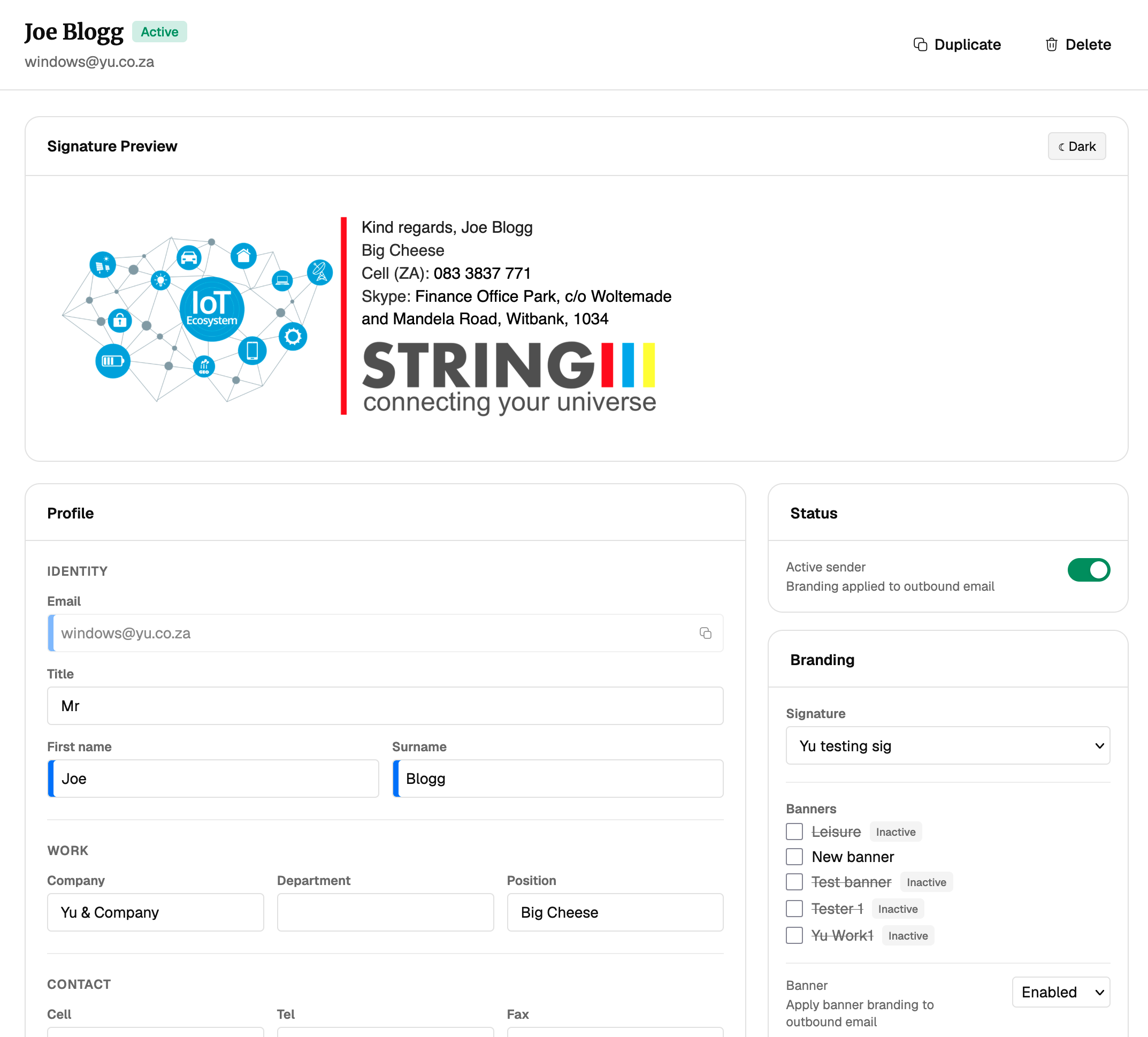1148x1037 pixels.
Task: Click the Inactive tag beside Yu Work1
Action: (908, 936)
